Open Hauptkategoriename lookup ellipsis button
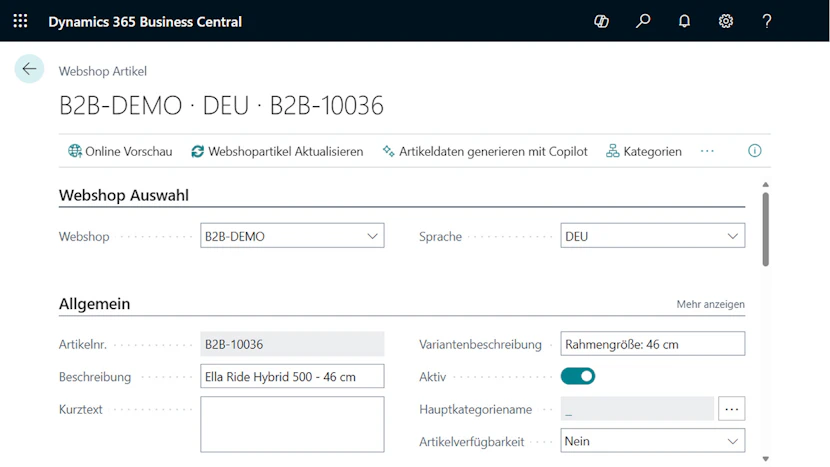 [732, 409]
